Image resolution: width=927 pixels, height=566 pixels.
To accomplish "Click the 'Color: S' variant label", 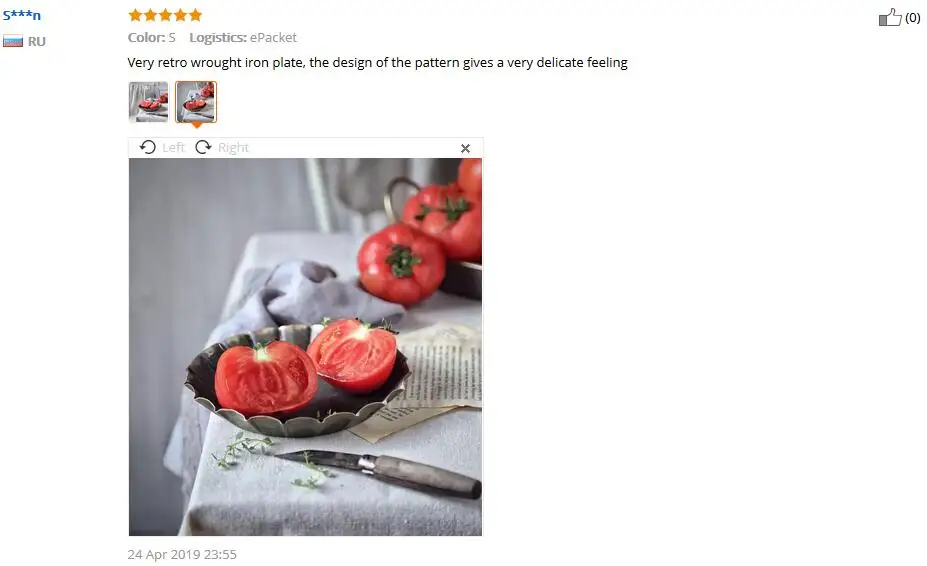I will pos(151,37).
